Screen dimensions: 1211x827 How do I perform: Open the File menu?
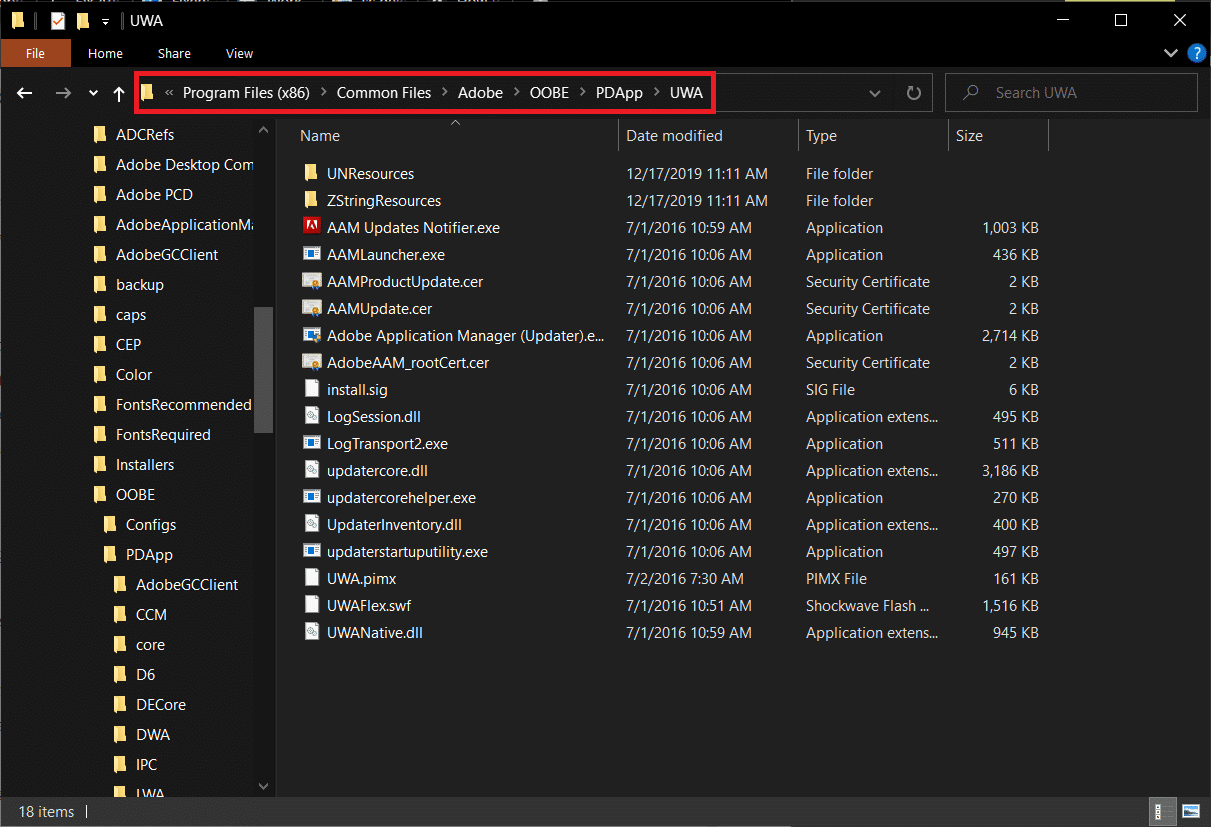(x=35, y=53)
